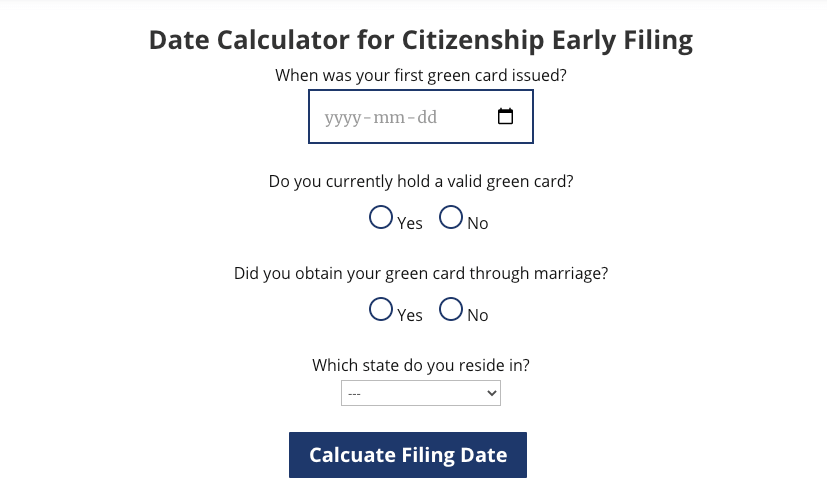
Task: Focus the mm month segment of date field
Action: pyautogui.click(x=390, y=118)
